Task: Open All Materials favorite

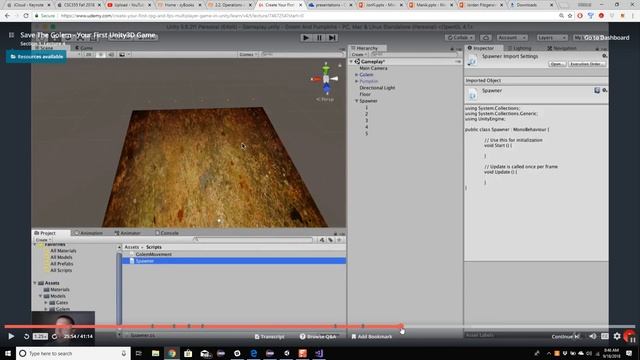Action: pos(63,251)
